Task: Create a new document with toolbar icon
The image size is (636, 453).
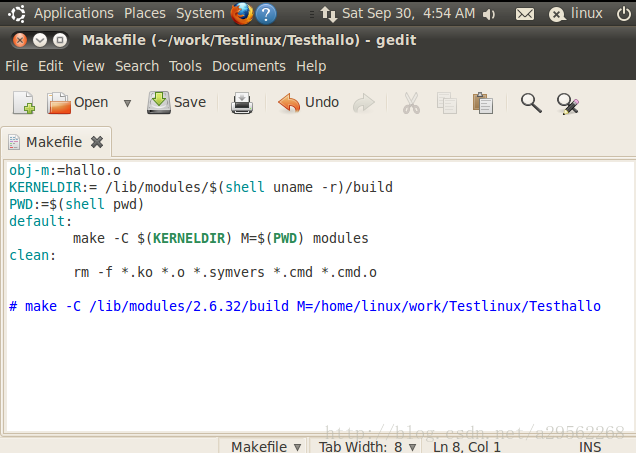Action: pyautogui.click(x=24, y=103)
